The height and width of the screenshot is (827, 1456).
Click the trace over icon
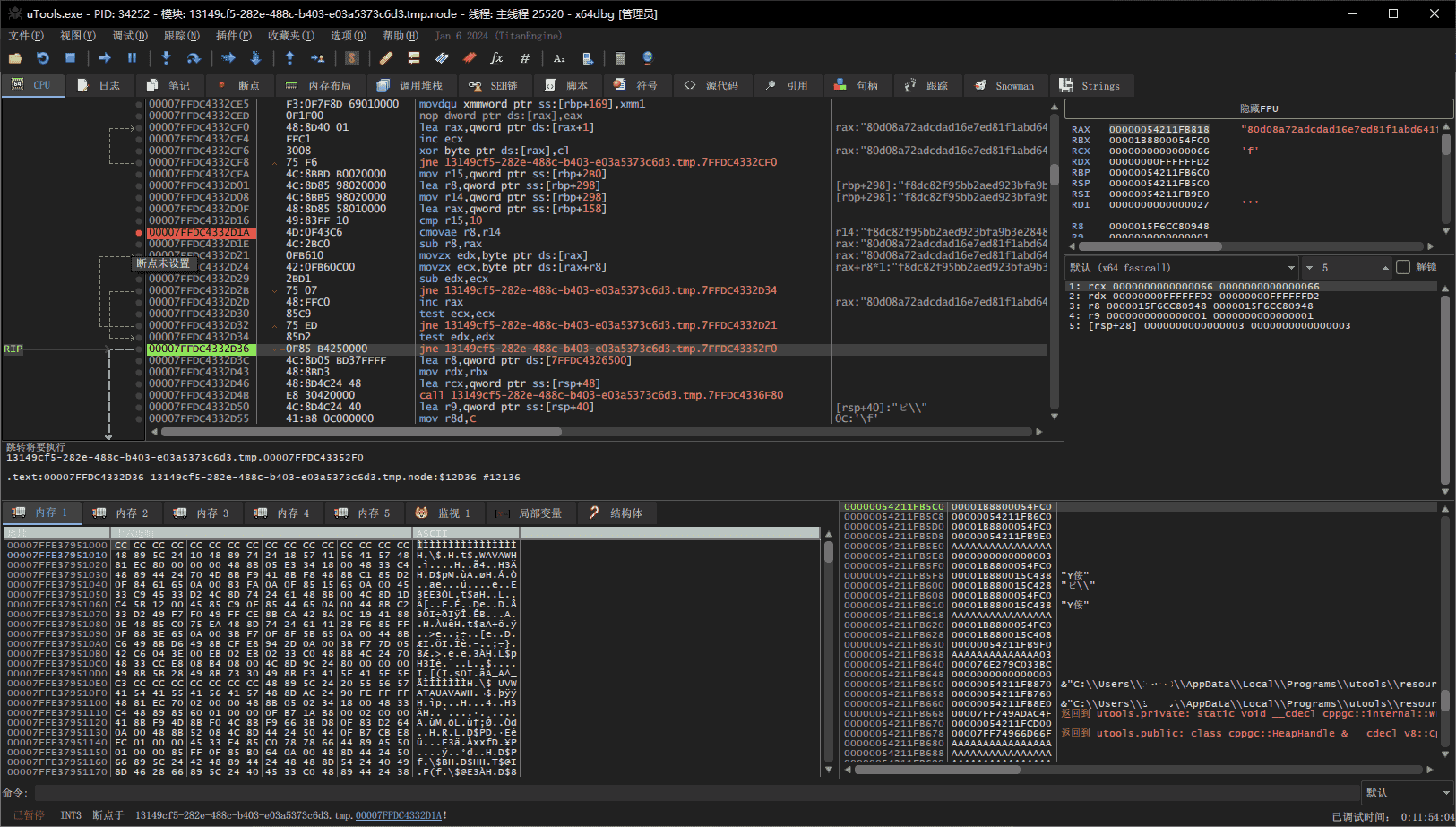pos(255,58)
